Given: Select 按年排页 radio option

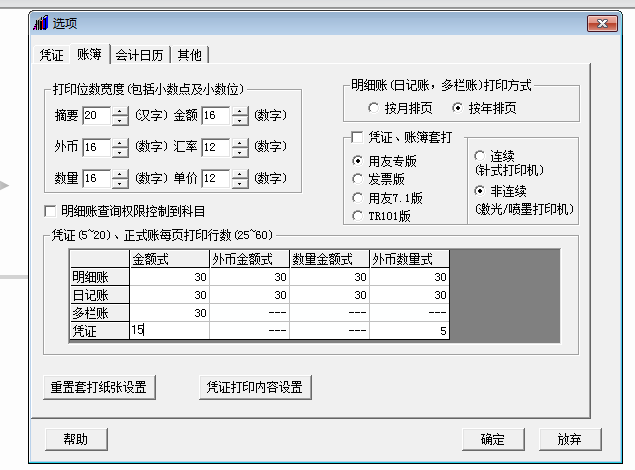Looking at the screenshot, I should 457,108.
